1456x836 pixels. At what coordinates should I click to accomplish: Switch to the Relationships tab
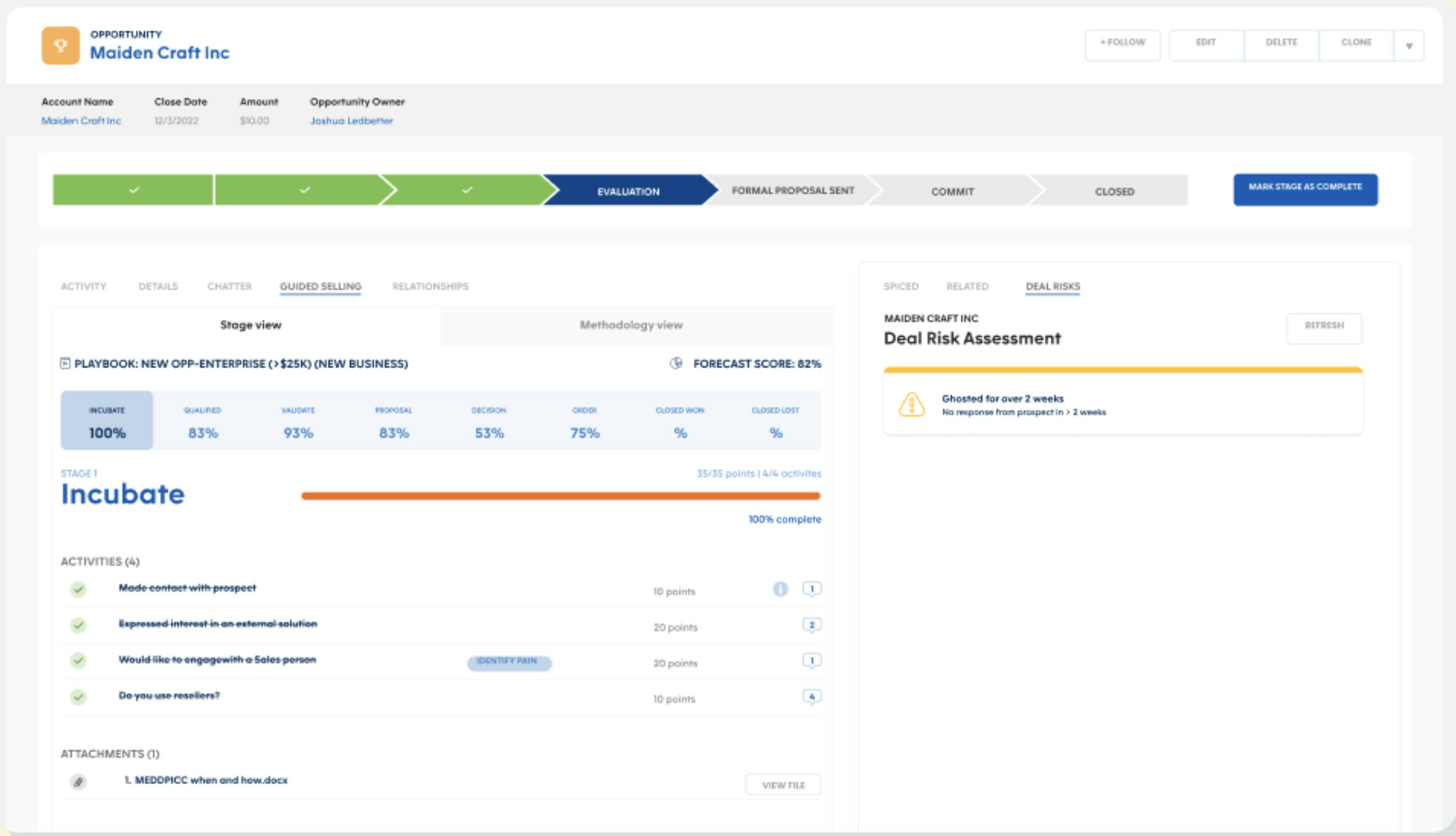pos(430,286)
